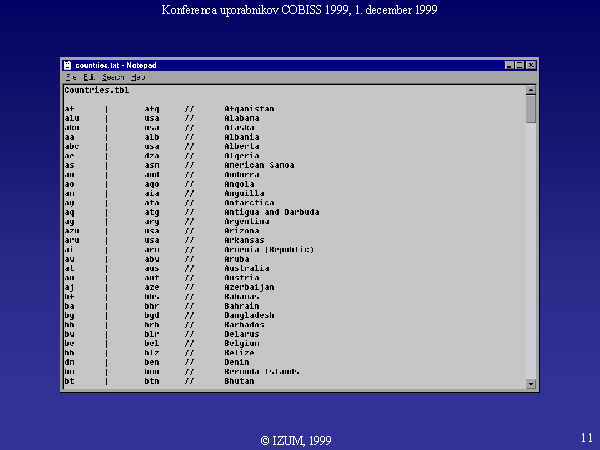Maximize the Notepad window
Viewport: 600px width, 450px height.
(521, 65)
